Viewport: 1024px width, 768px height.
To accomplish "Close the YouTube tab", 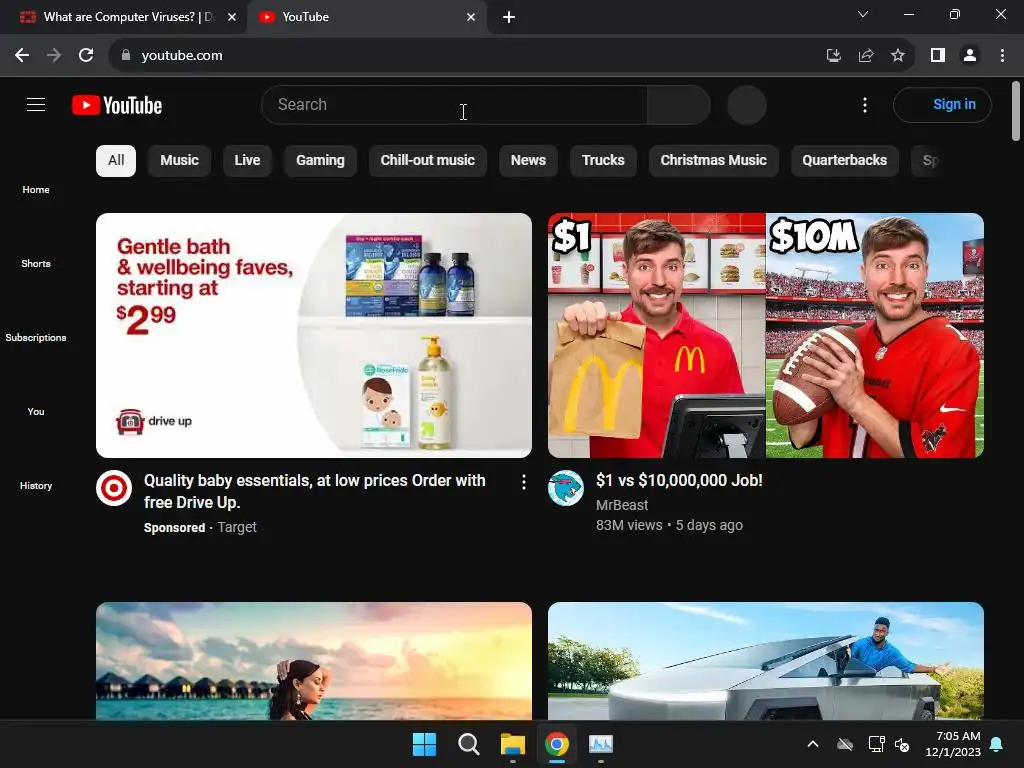I will tap(471, 17).
